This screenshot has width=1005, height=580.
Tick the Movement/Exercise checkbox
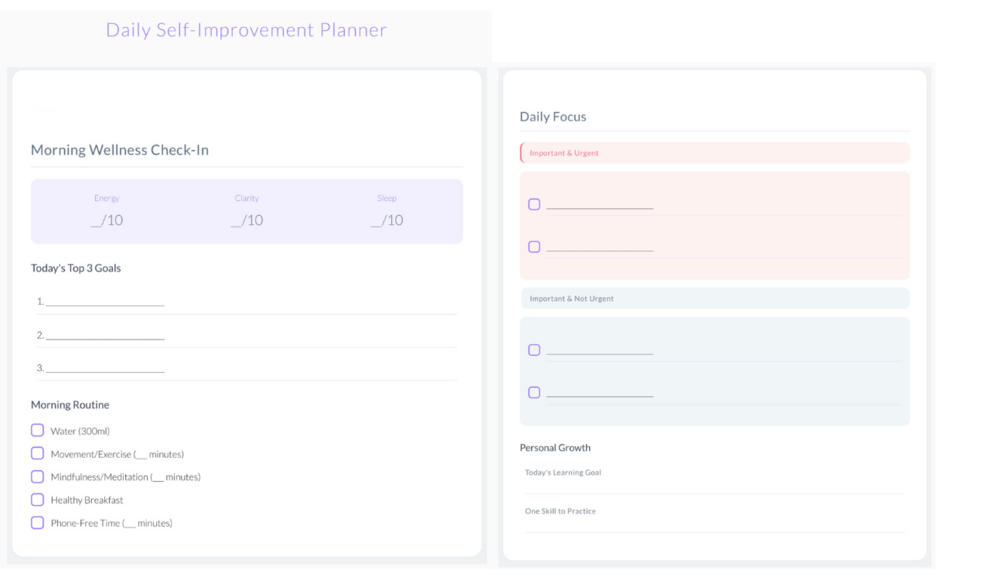(x=37, y=453)
